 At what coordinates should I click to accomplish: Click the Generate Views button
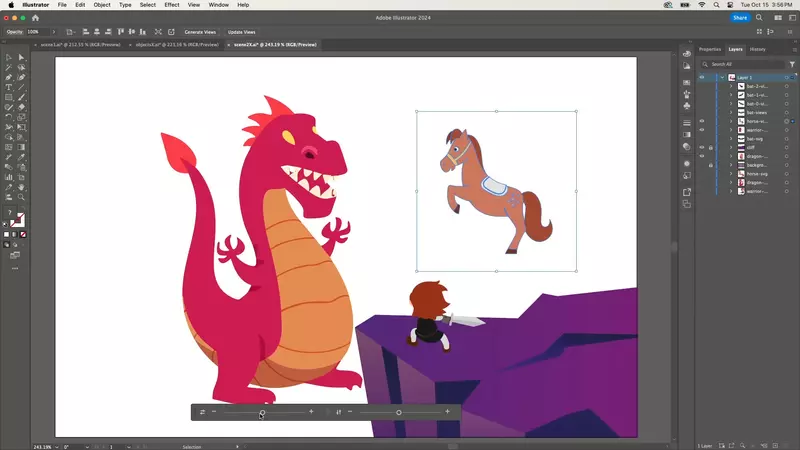[200, 32]
